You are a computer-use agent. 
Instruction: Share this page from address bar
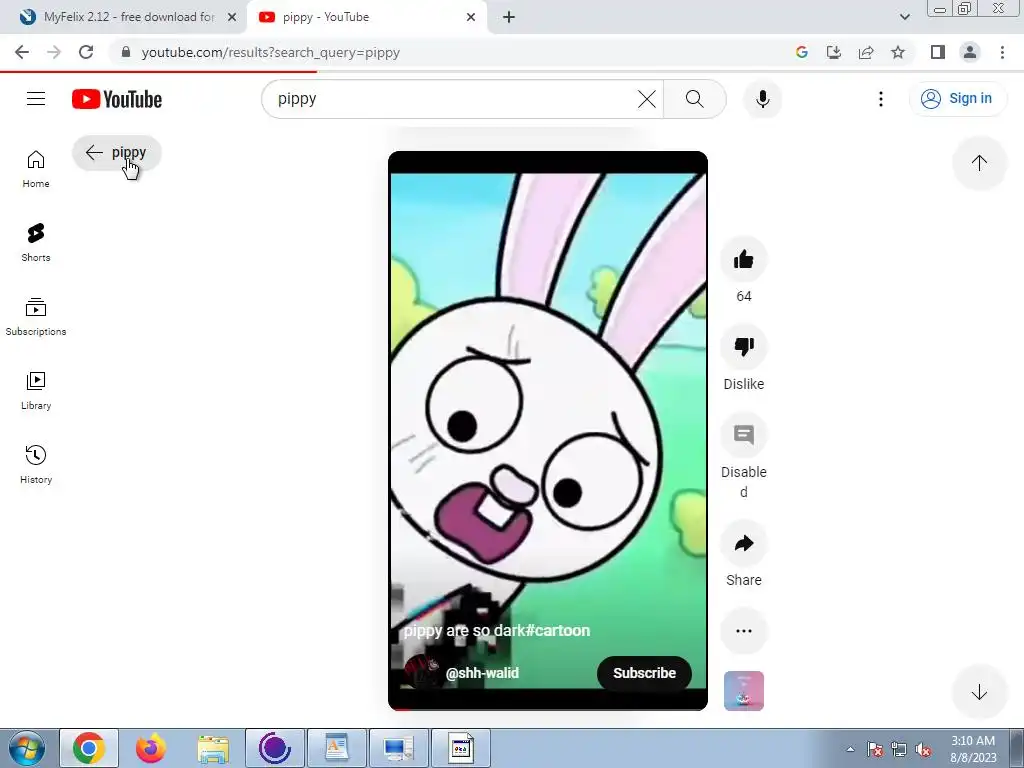866,52
